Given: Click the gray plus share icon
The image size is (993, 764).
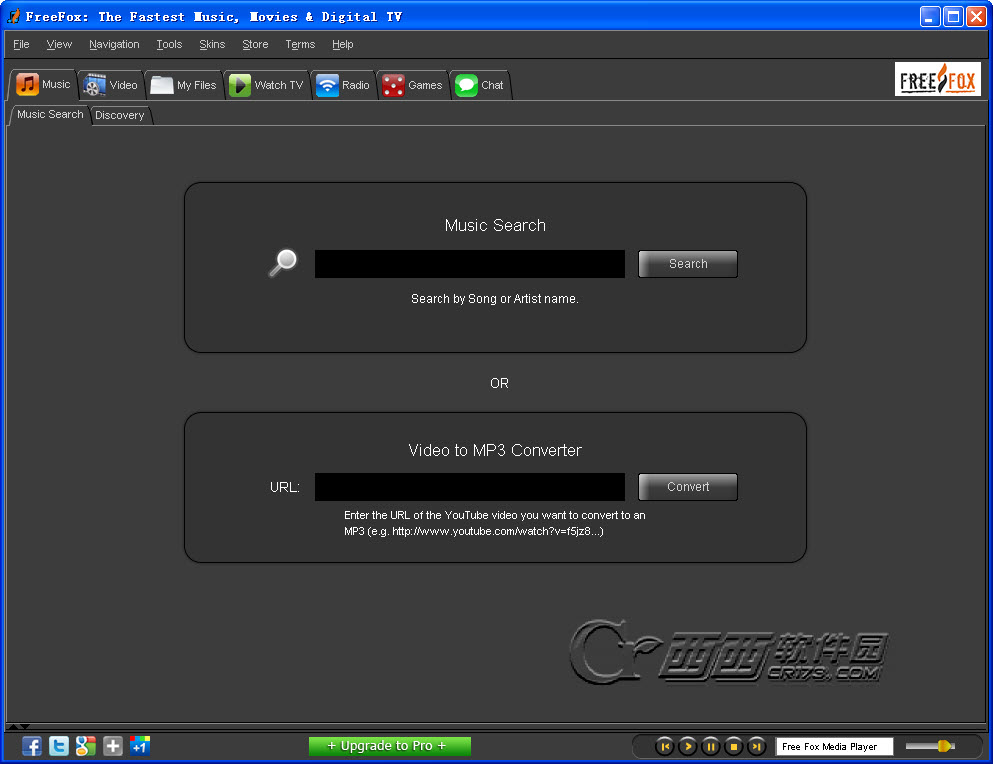Looking at the screenshot, I should point(113,746).
